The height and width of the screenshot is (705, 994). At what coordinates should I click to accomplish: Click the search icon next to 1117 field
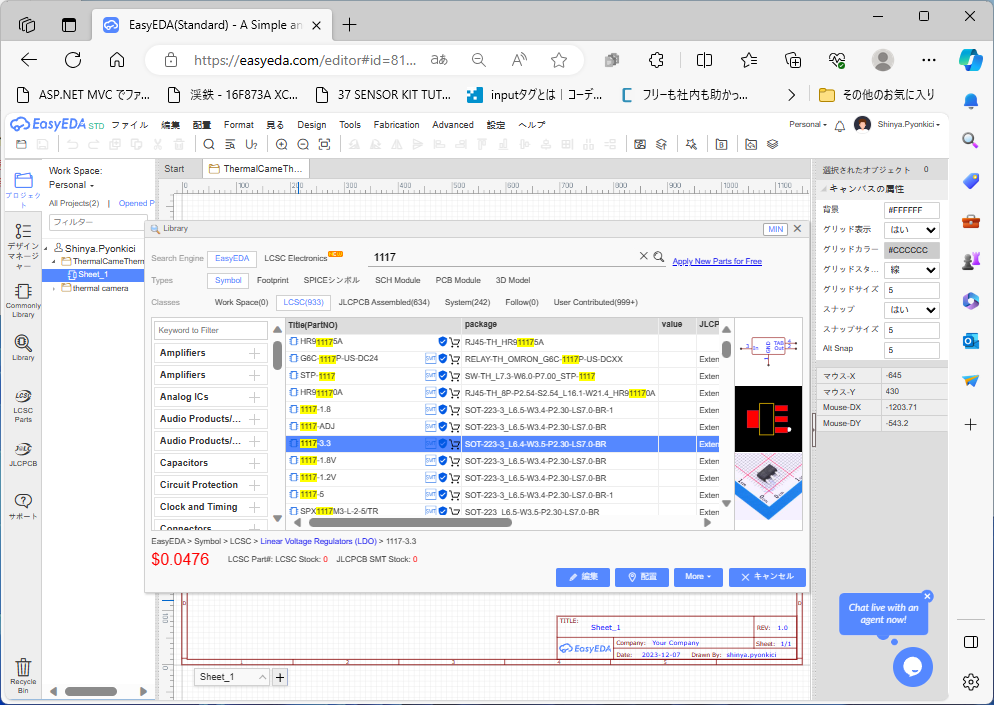(x=659, y=257)
